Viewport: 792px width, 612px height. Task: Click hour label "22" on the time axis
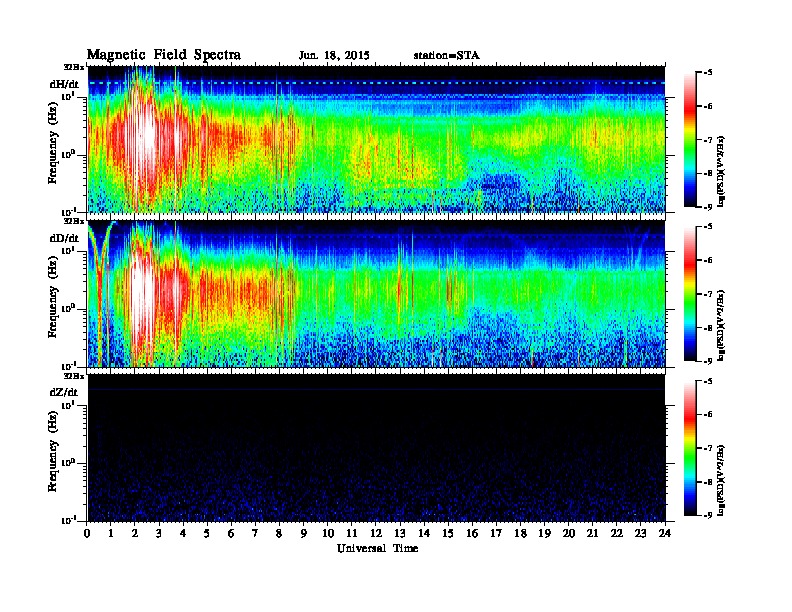pyautogui.click(x=617, y=533)
